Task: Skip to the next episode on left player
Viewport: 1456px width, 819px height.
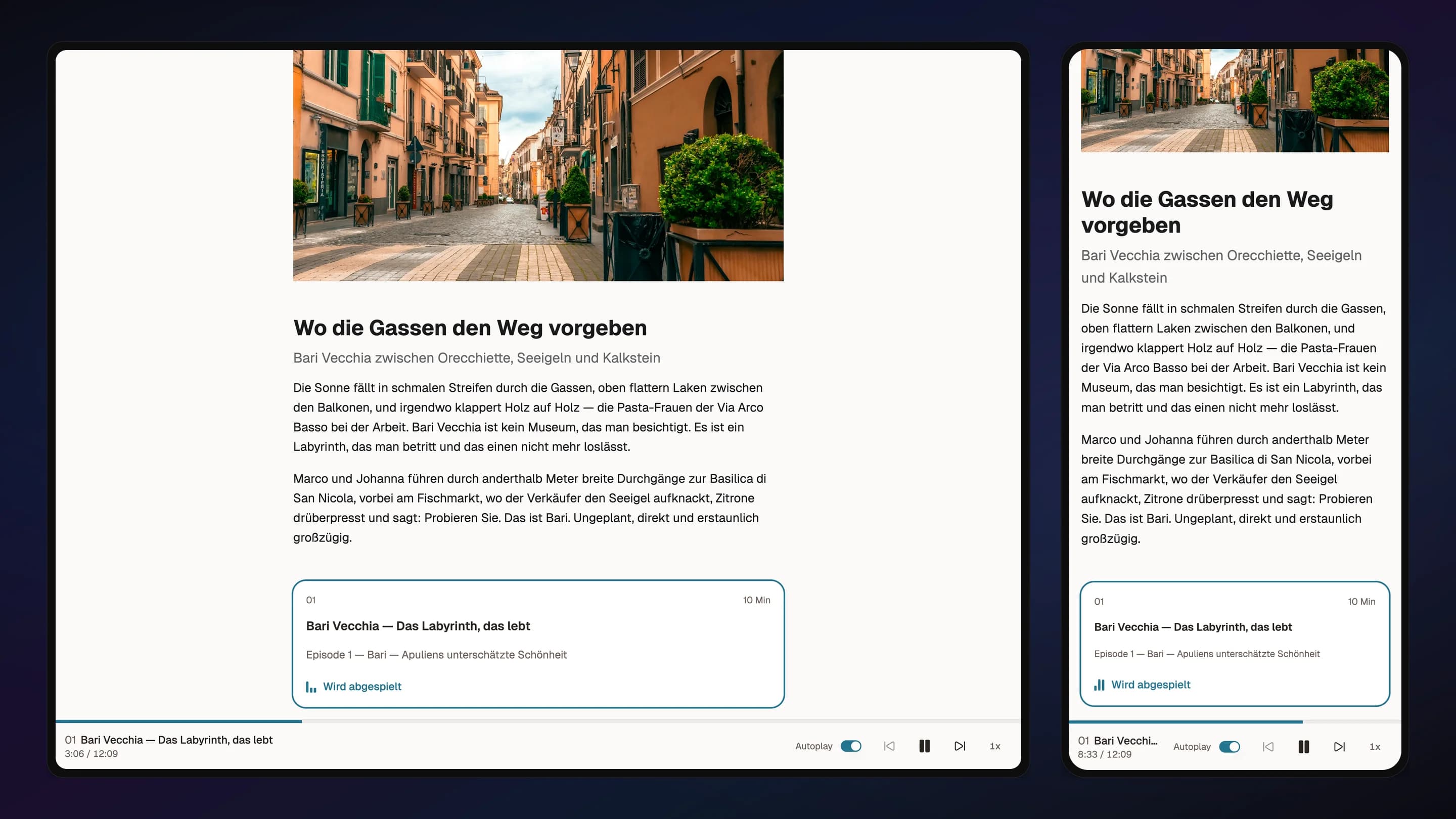Action: tap(960, 746)
